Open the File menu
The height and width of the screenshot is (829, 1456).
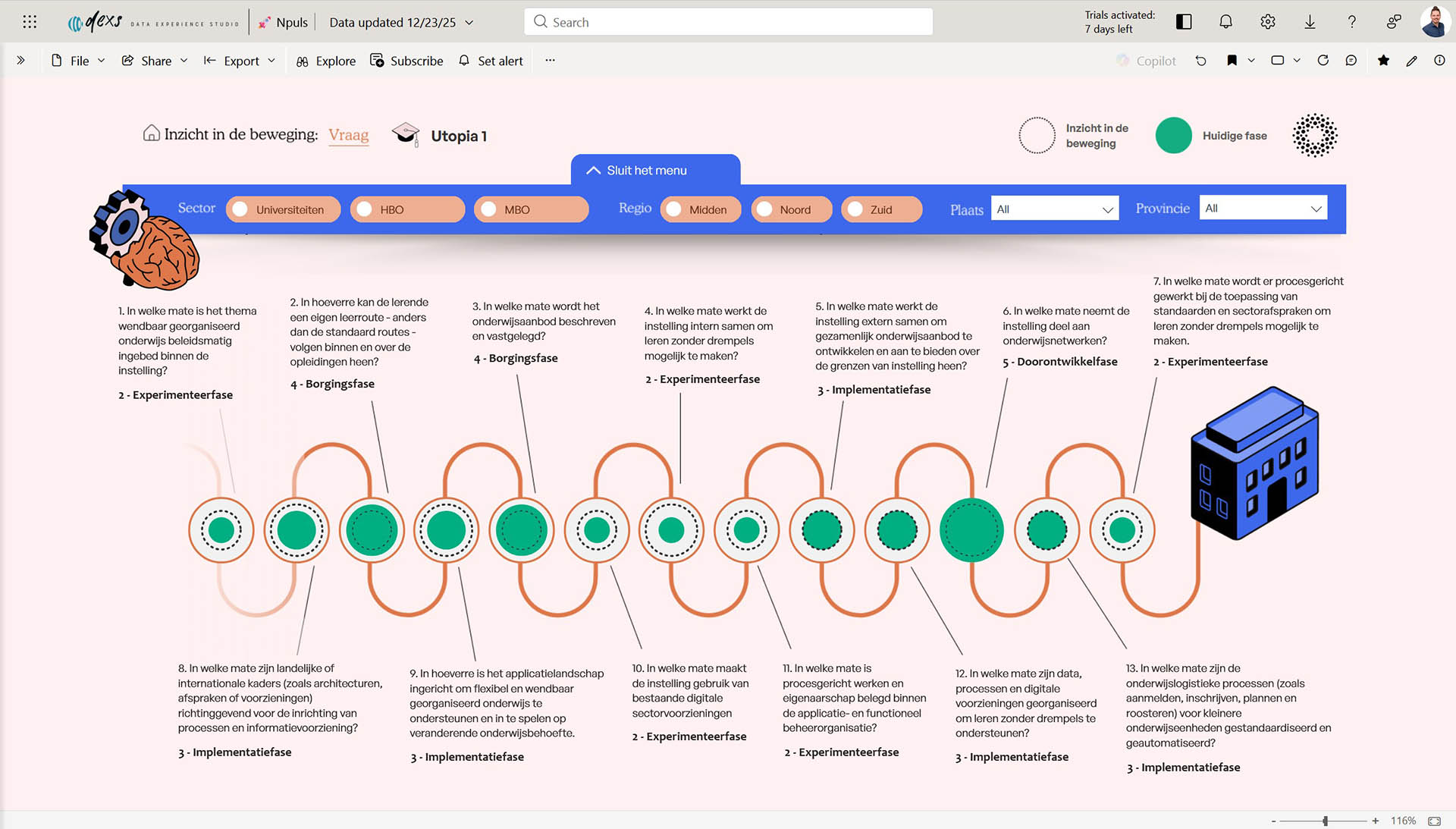(x=78, y=61)
